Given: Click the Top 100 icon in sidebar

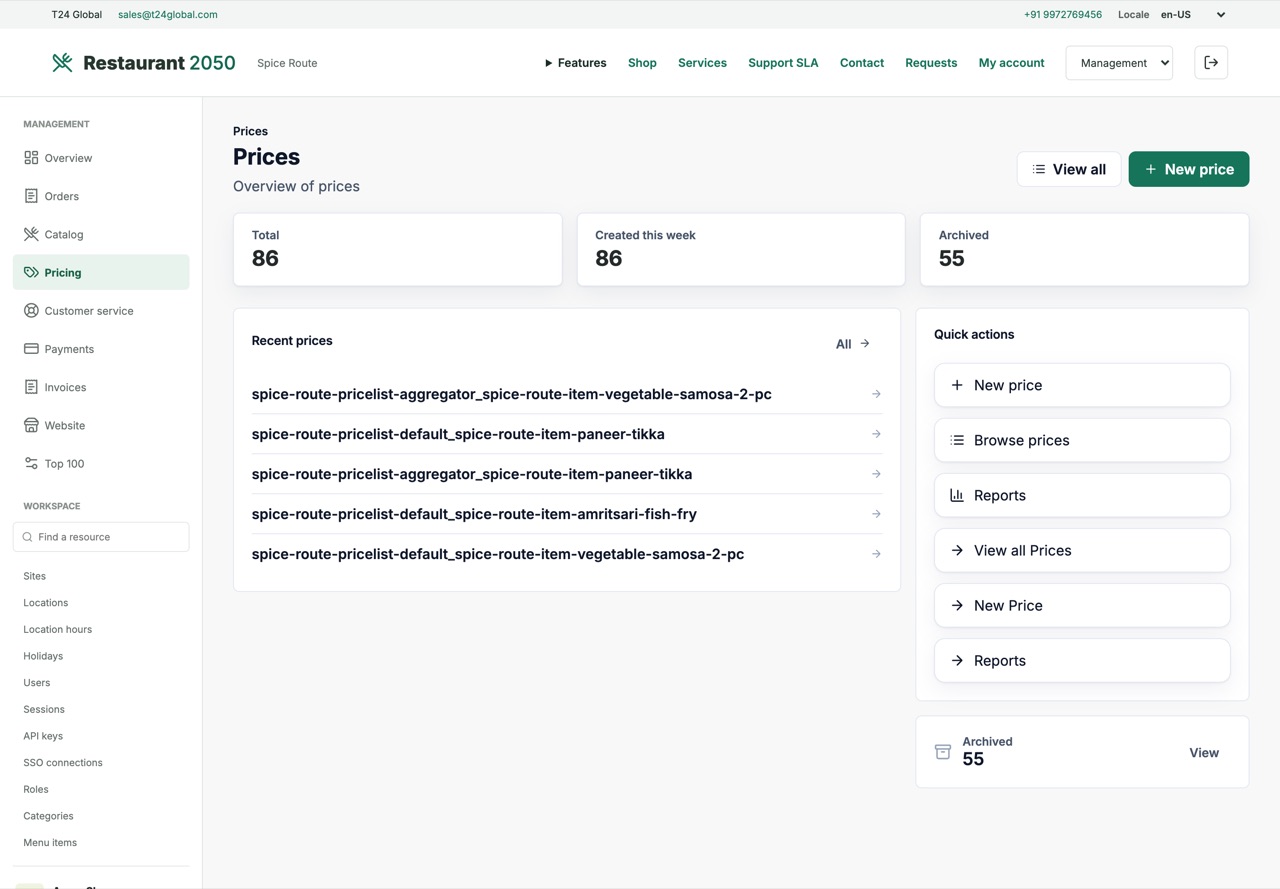Looking at the screenshot, I should (31, 463).
